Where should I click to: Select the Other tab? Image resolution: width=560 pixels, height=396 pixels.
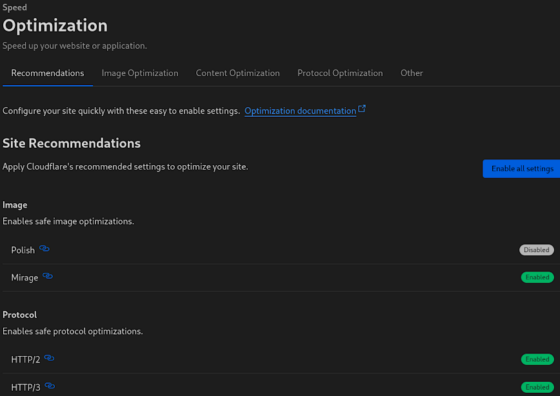[411, 73]
